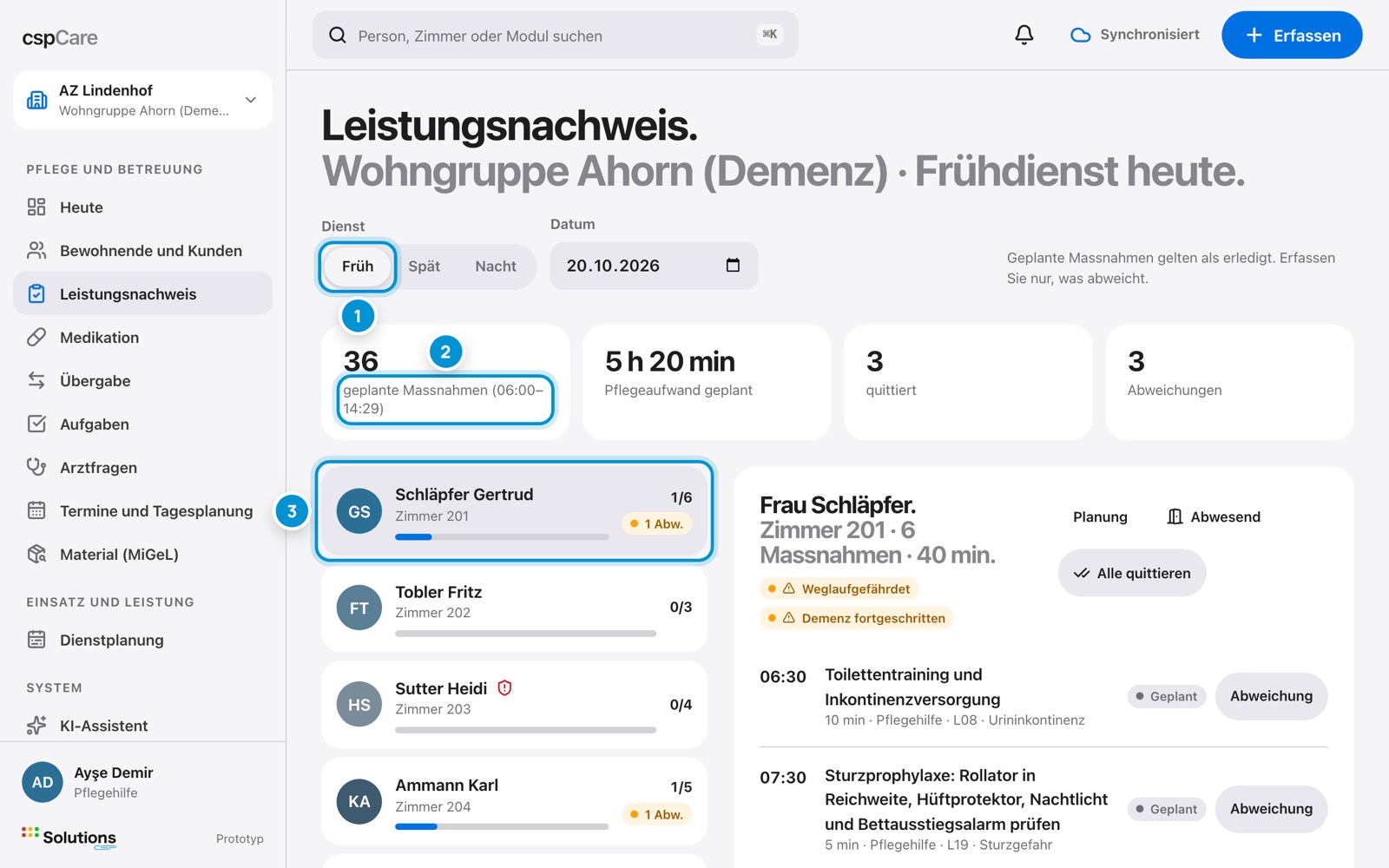Open the Heute menu item

[142, 207]
